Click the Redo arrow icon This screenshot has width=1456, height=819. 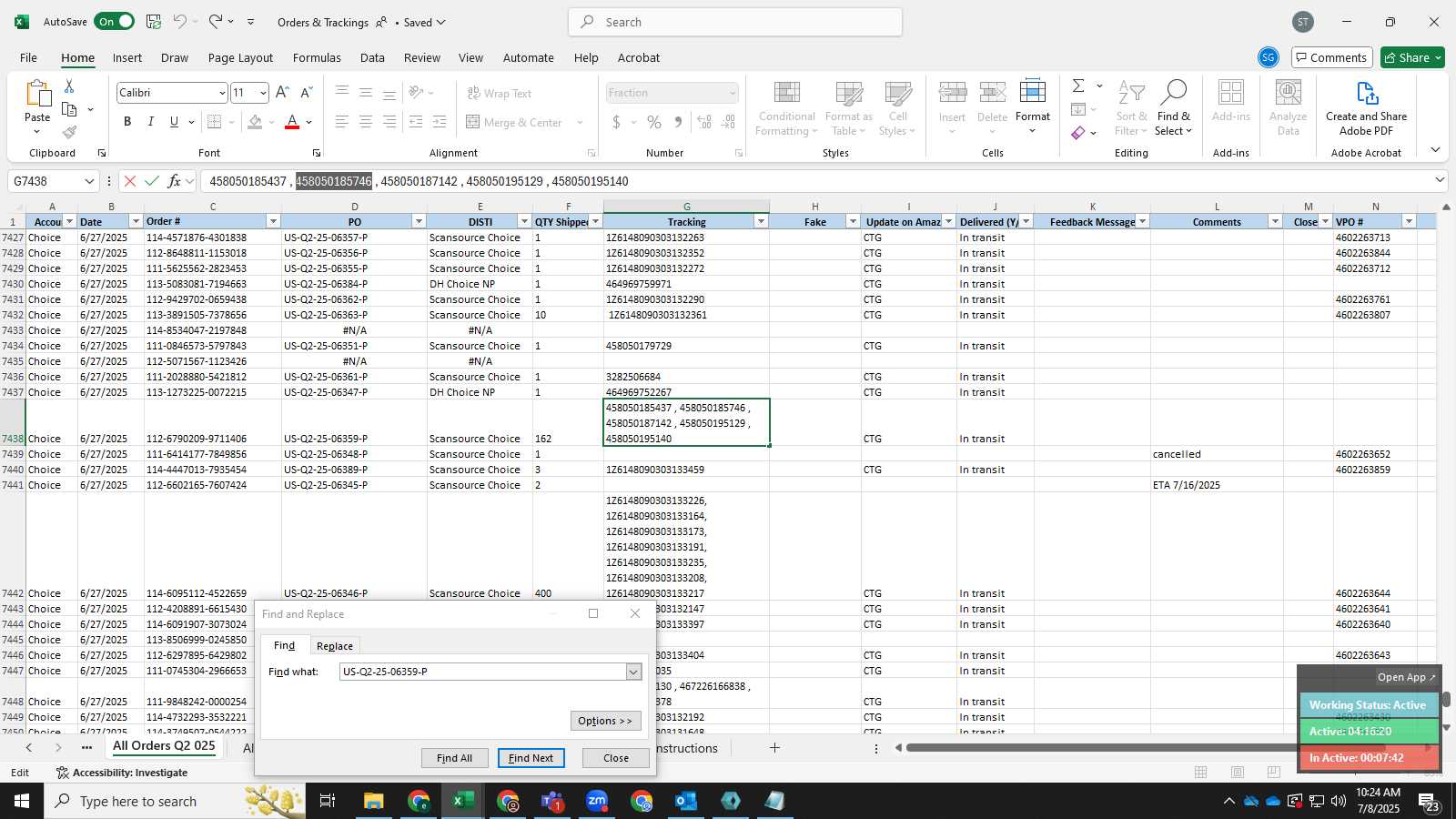216,22
